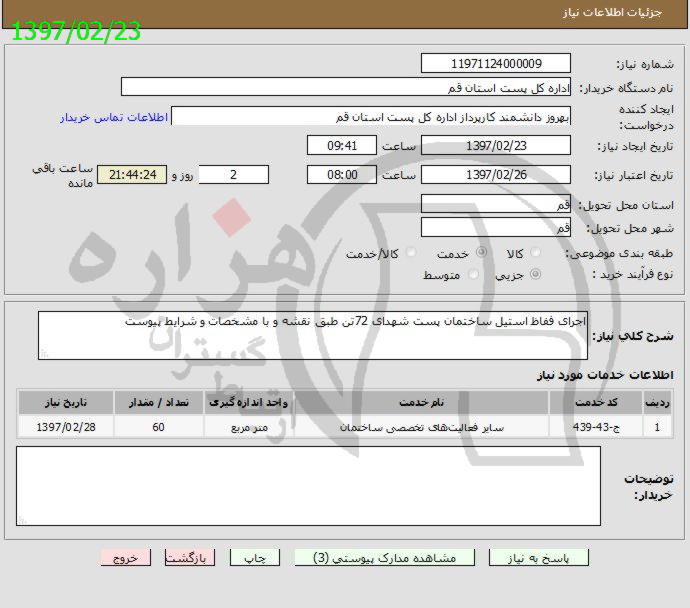Click the شهر محل تحویل field
This screenshot has width=690, height=608.
(x=496, y=227)
